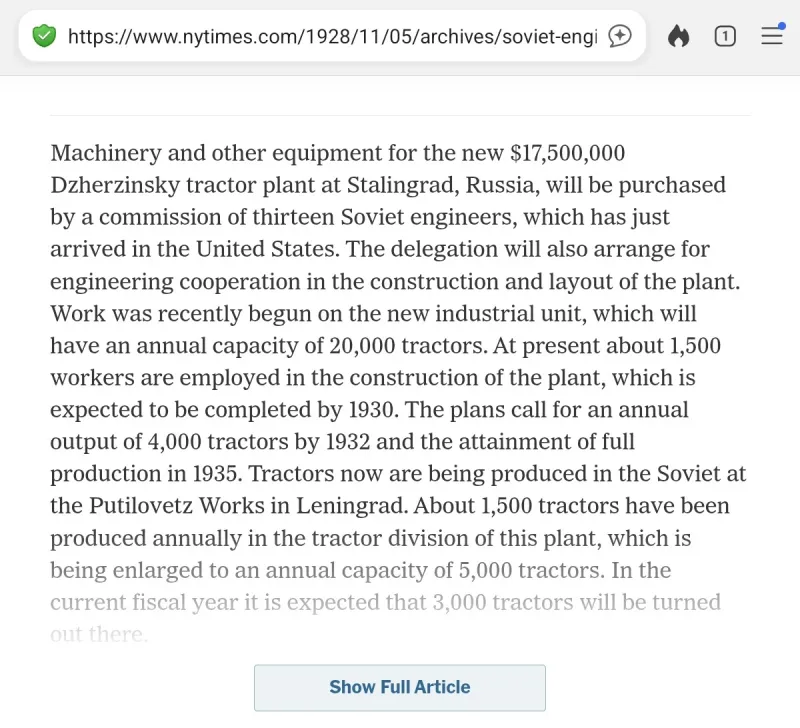Tap the green privacy shield icon
The height and width of the screenshot is (728, 800).
(44, 36)
